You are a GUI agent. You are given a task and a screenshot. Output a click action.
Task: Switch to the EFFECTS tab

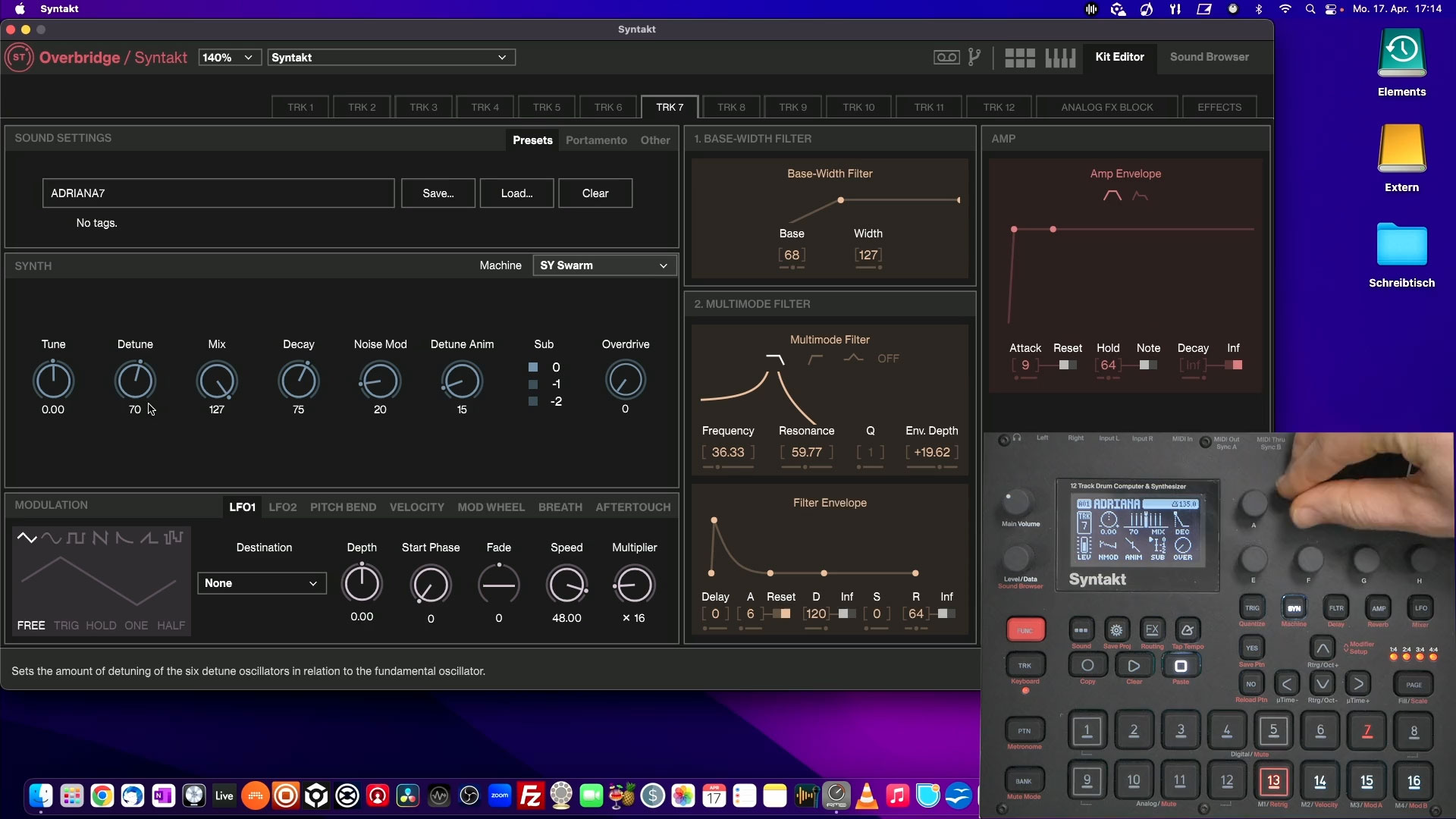coord(1219,107)
